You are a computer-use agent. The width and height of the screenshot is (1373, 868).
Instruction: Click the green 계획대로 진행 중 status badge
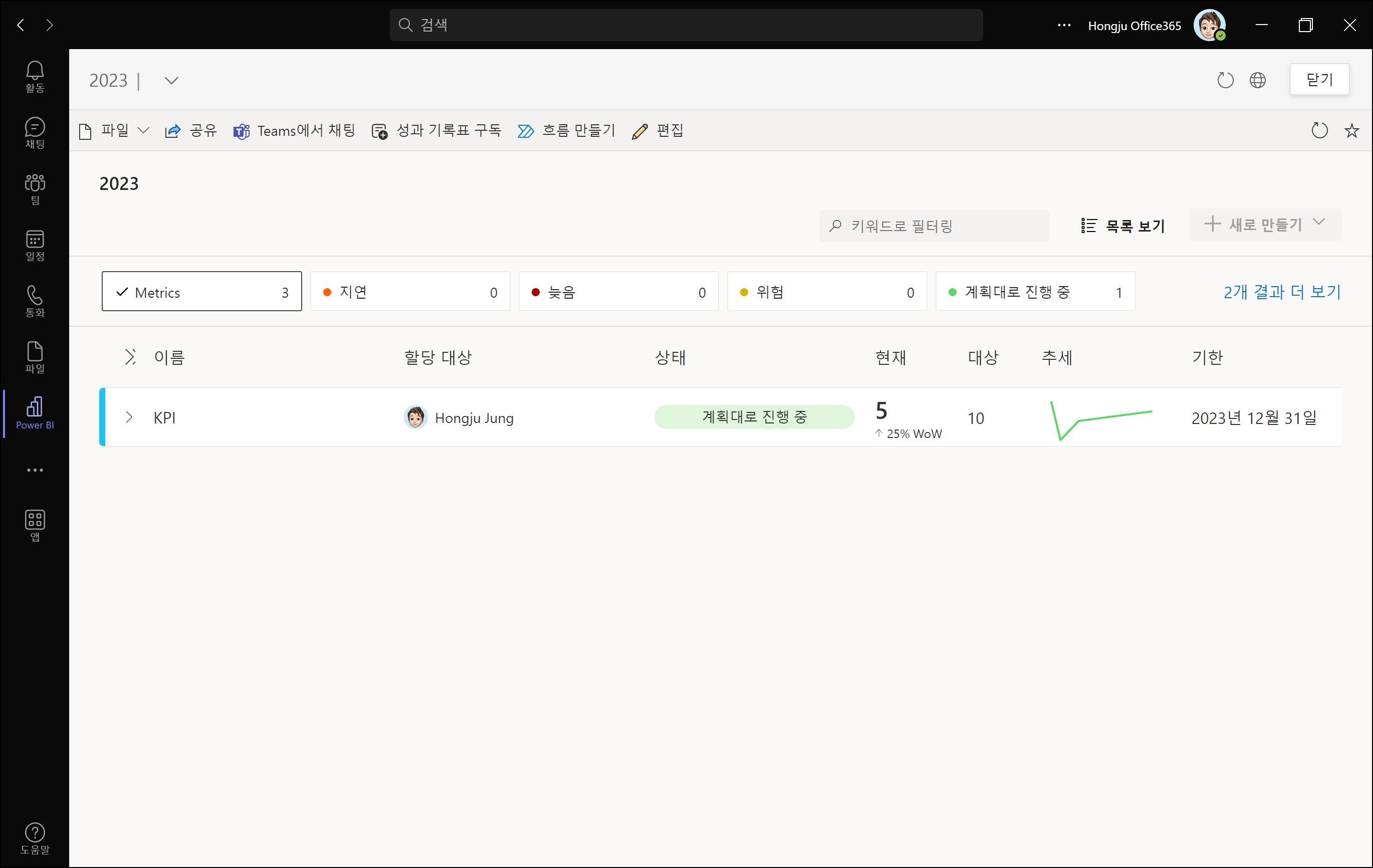[x=754, y=417]
